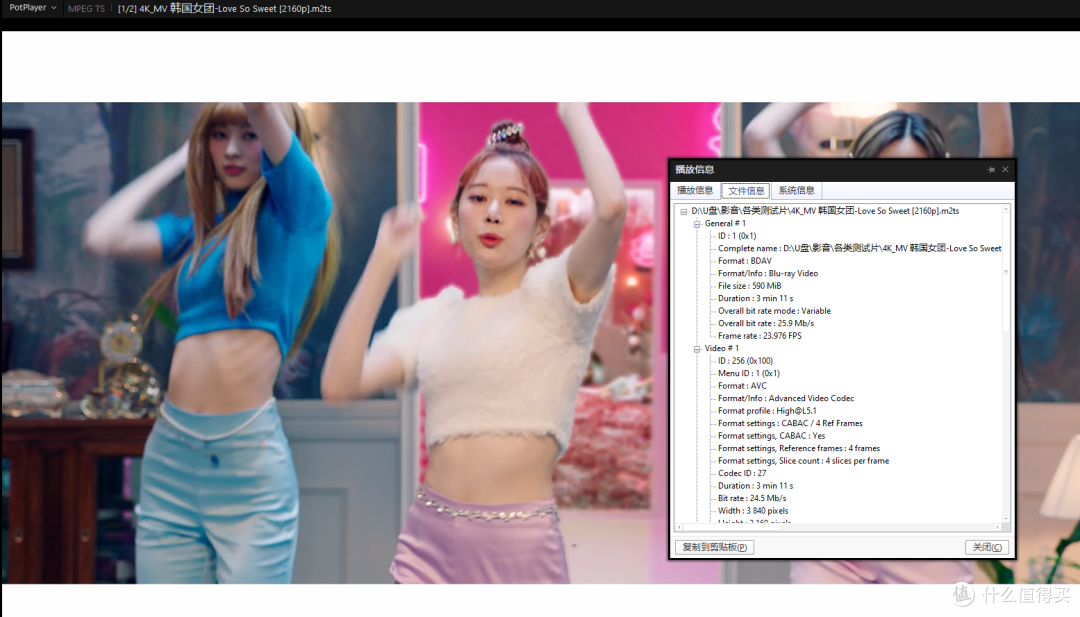Close the playback info dialog with X
1080x617 pixels.
point(1005,169)
